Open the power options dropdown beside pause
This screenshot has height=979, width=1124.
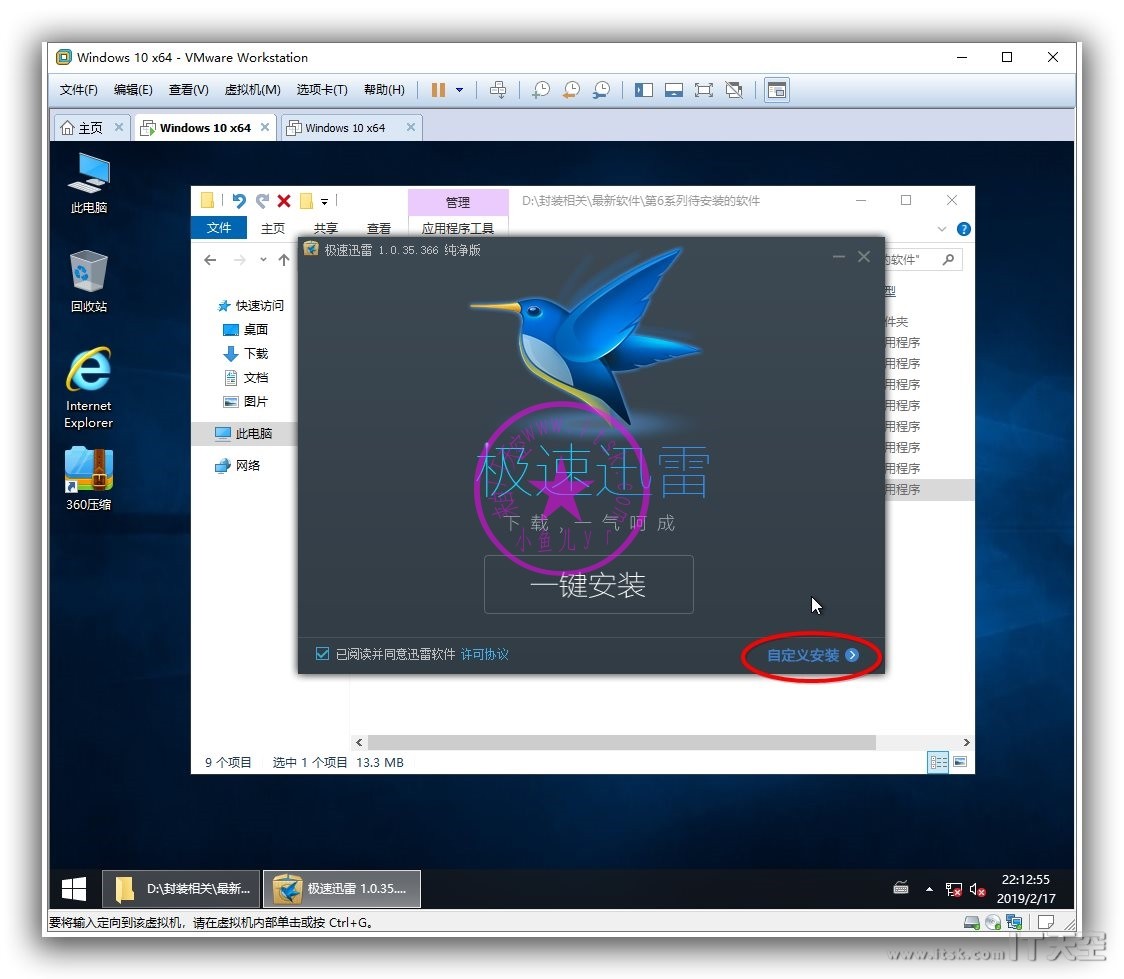pyautogui.click(x=459, y=90)
